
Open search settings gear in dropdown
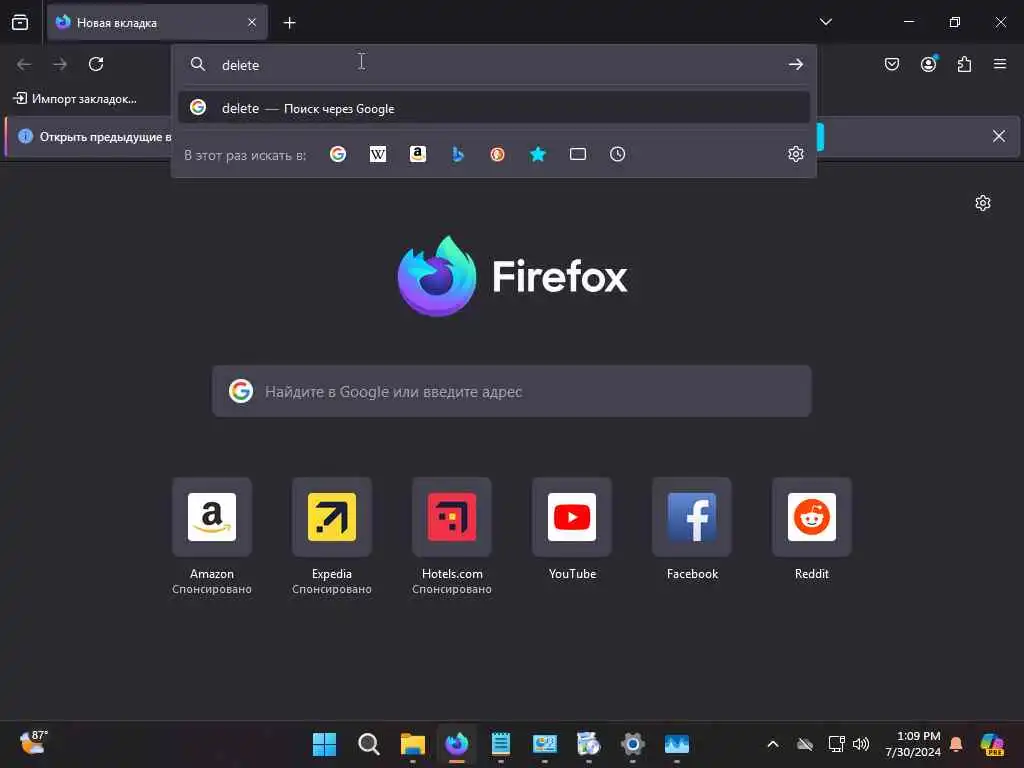pyautogui.click(x=795, y=154)
